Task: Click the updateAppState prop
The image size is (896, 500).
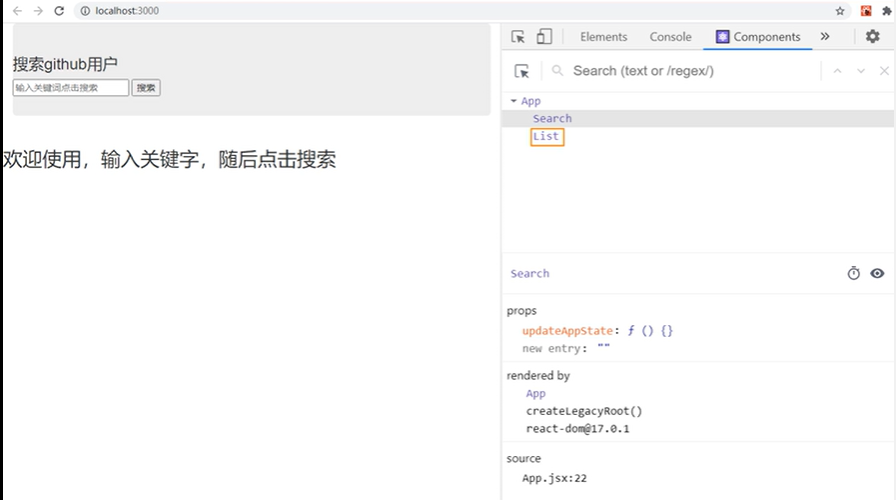Action: [x=567, y=331]
